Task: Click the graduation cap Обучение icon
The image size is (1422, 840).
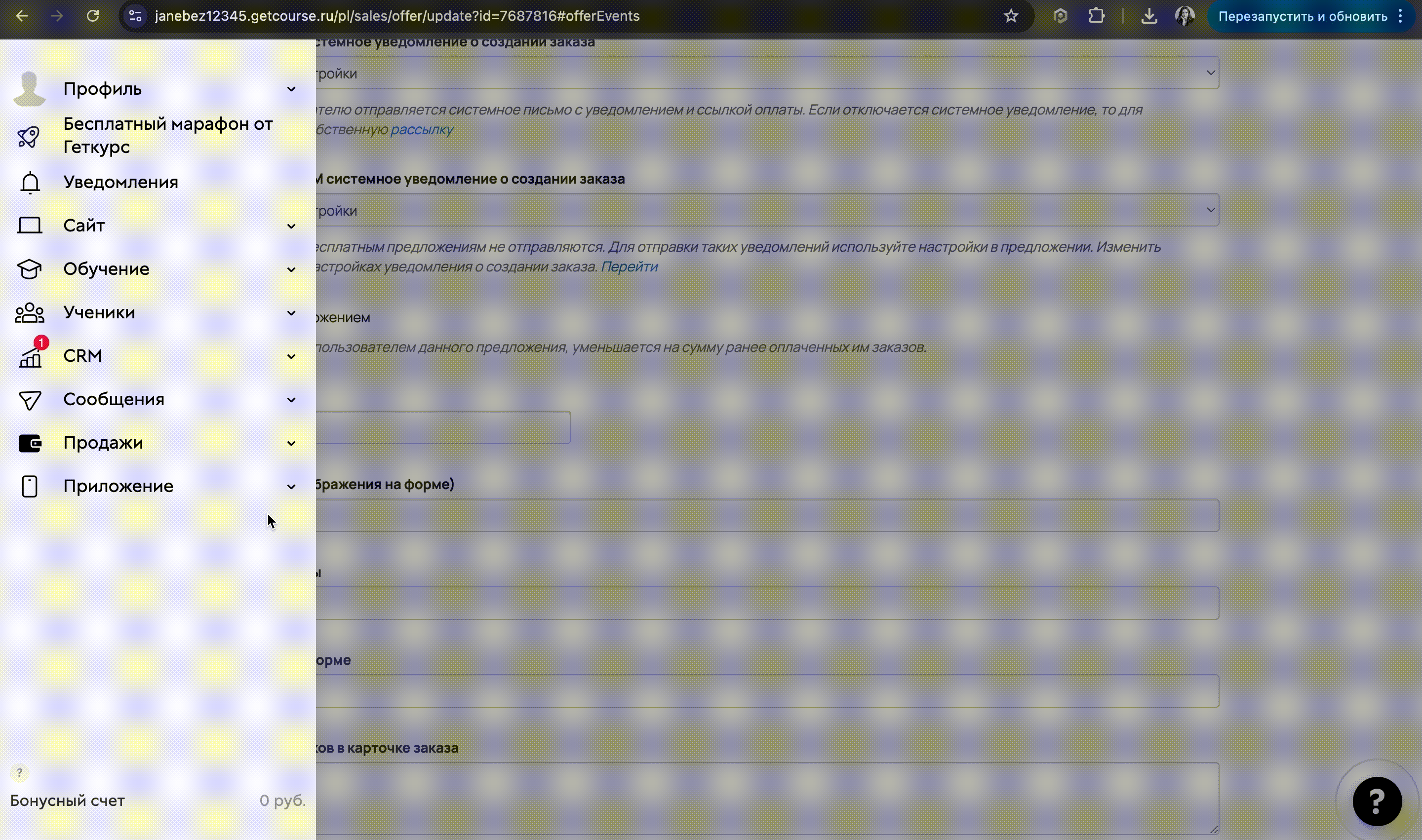Action: point(30,269)
